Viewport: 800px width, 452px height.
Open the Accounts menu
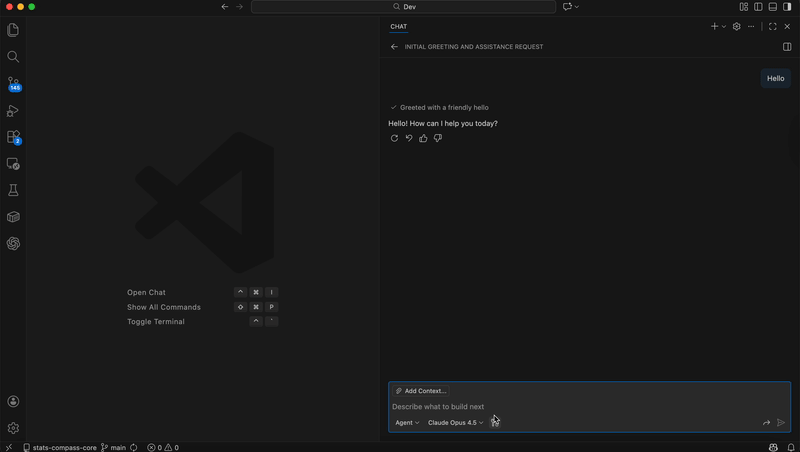(x=13, y=401)
